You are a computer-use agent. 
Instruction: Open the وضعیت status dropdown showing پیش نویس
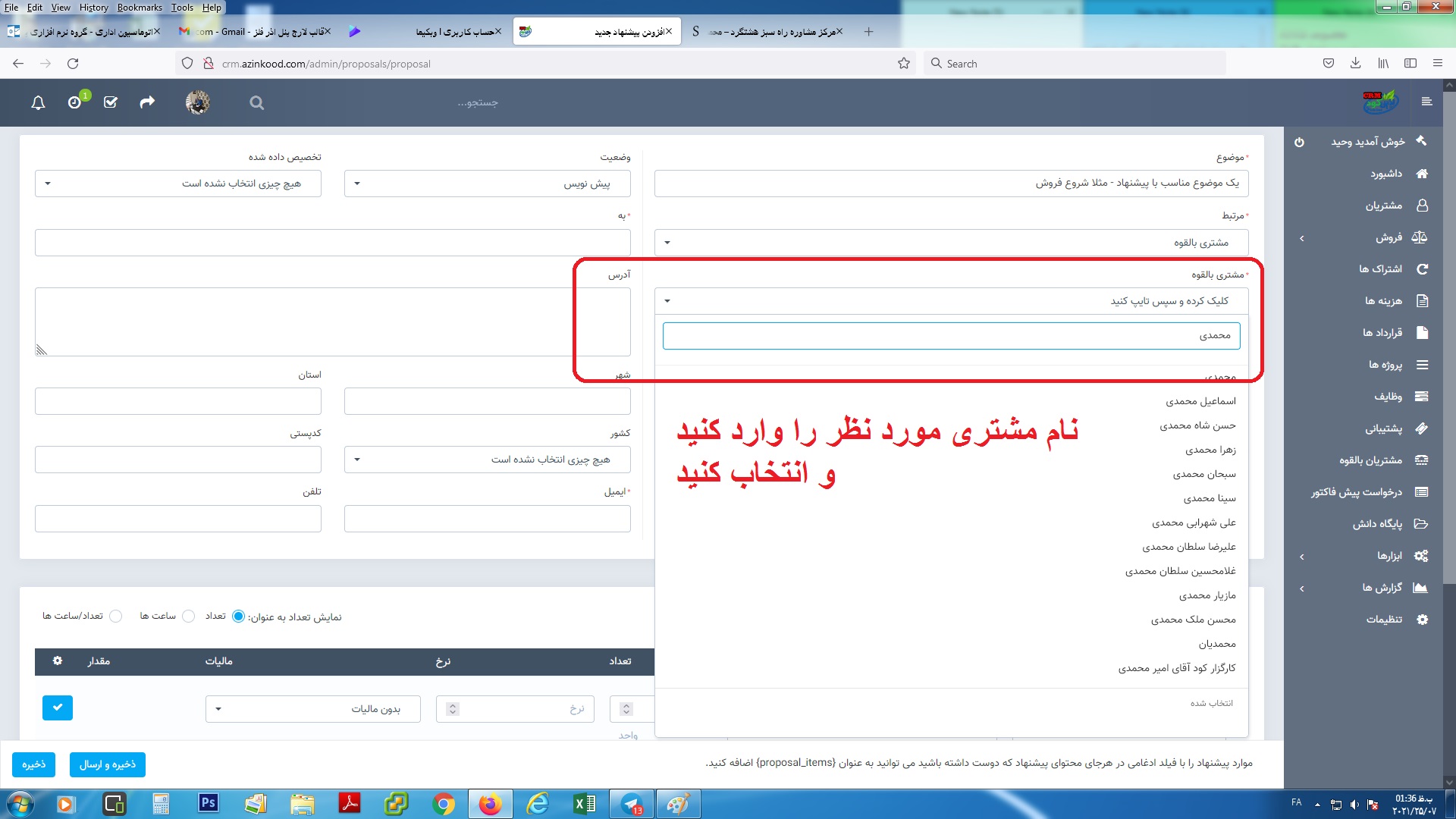click(x=488, y=184)
